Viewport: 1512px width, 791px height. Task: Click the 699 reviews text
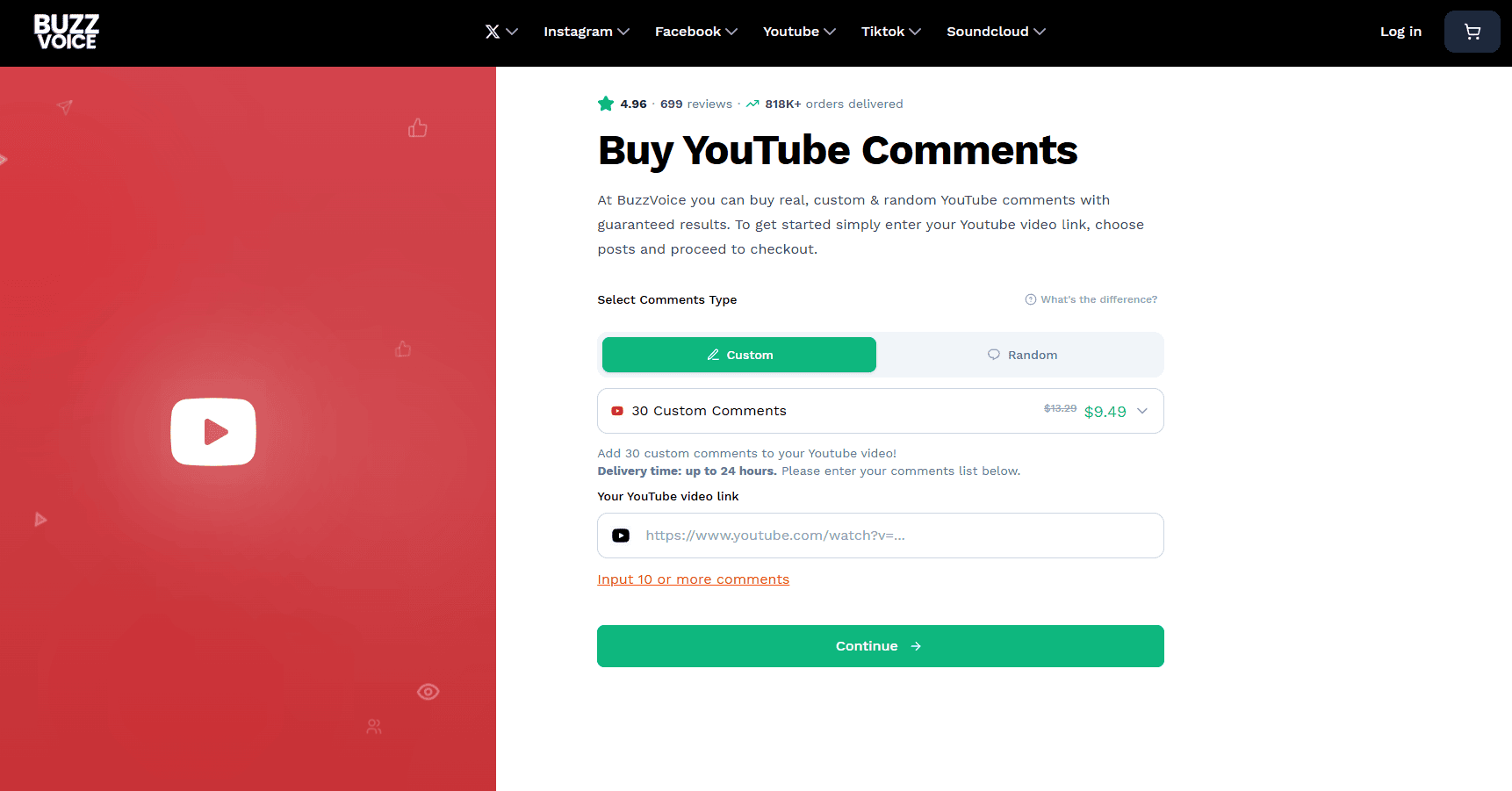pos(696,104)
